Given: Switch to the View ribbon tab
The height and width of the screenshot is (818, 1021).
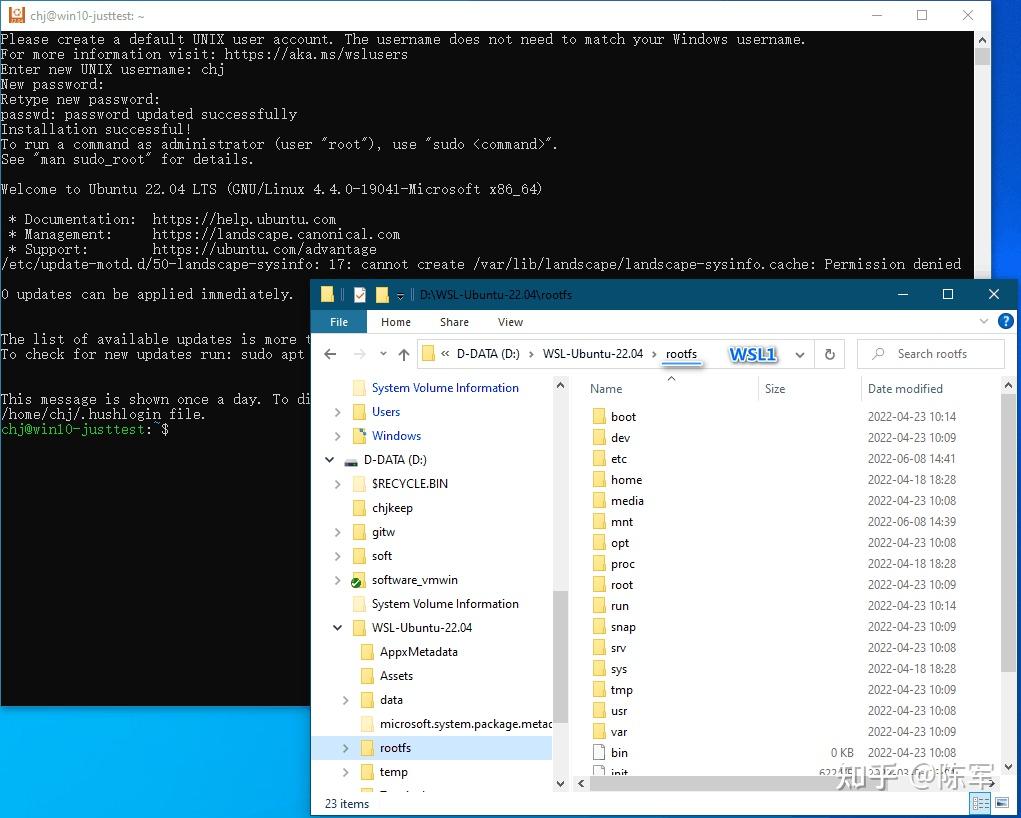Looking at the screenshot, I should [x=510, y=321].
